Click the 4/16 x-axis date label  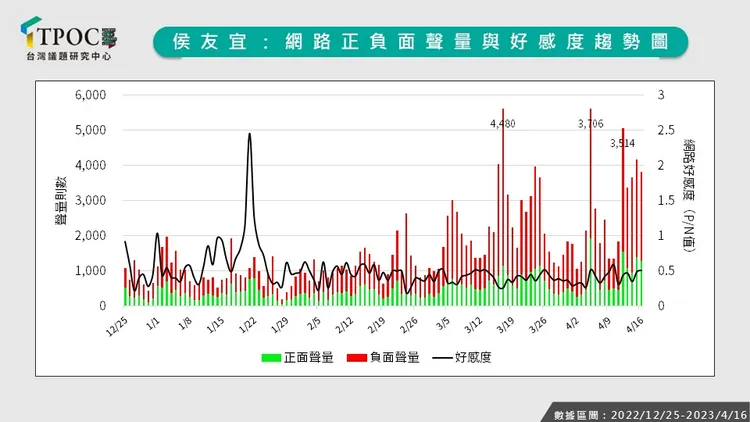(x=635, y=325)
